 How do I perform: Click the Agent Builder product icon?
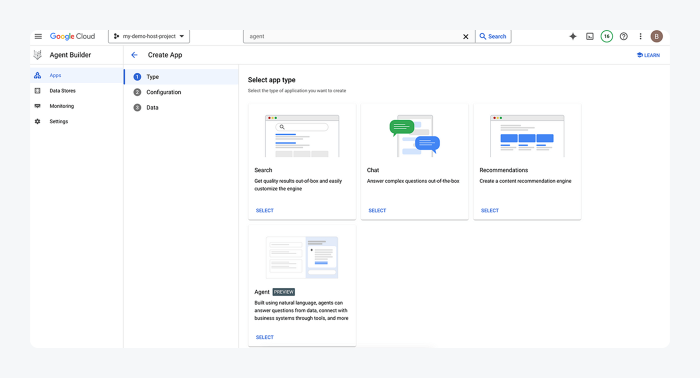(38, 55)
